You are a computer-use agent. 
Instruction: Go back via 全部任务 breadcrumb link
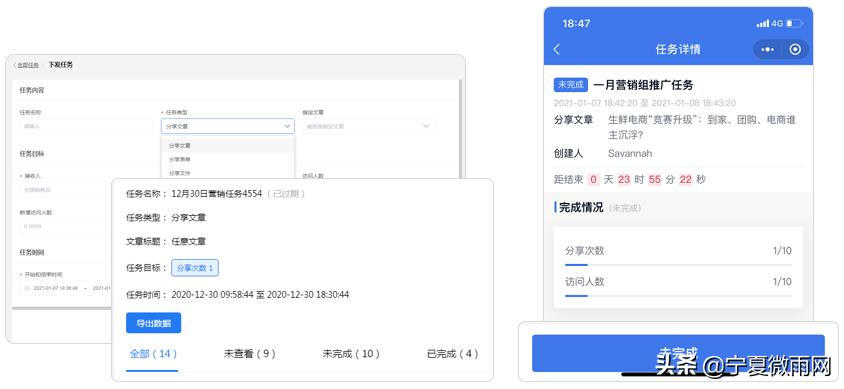tap(27, 65)
